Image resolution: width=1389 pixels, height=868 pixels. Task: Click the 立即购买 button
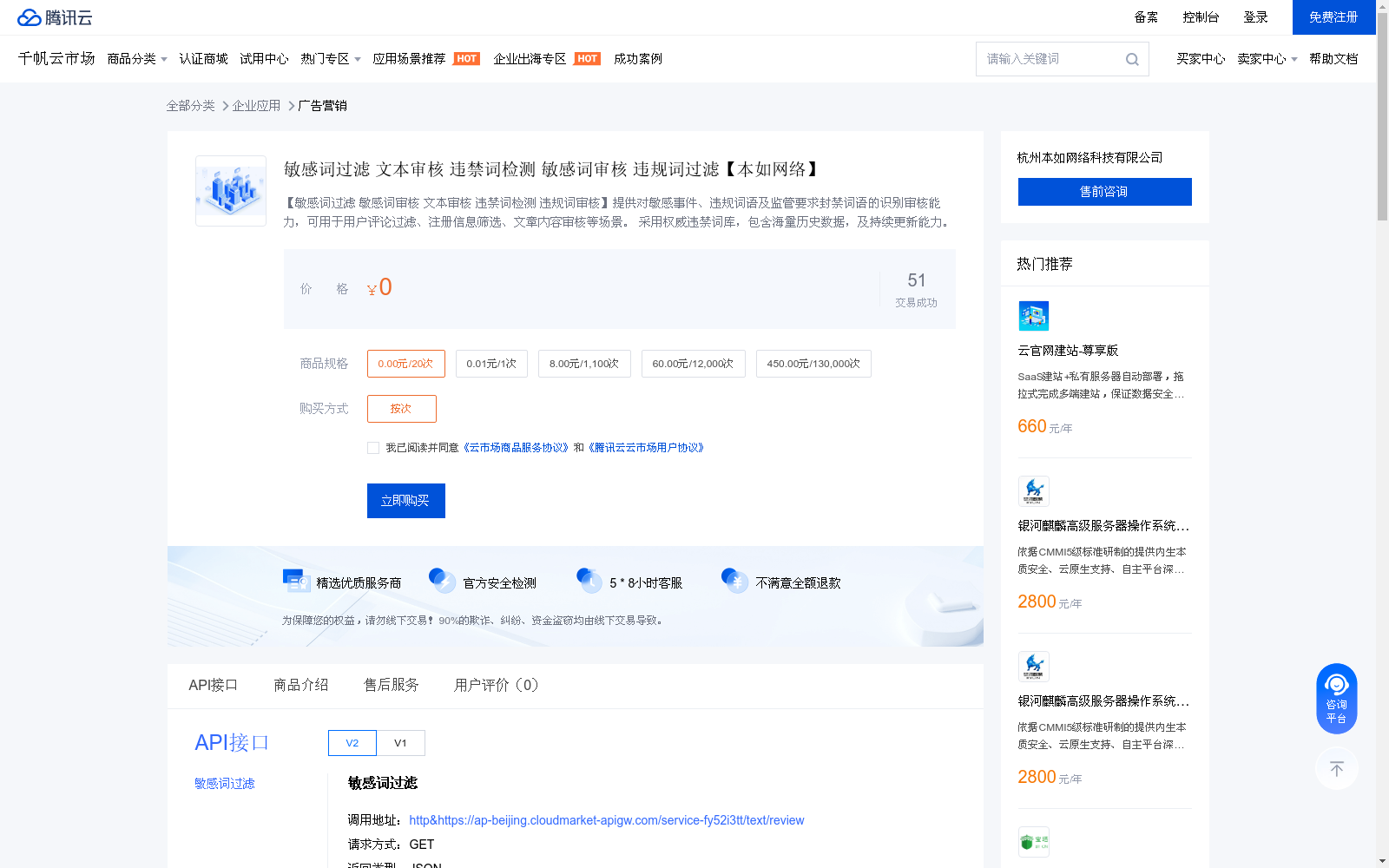point(406,501)
